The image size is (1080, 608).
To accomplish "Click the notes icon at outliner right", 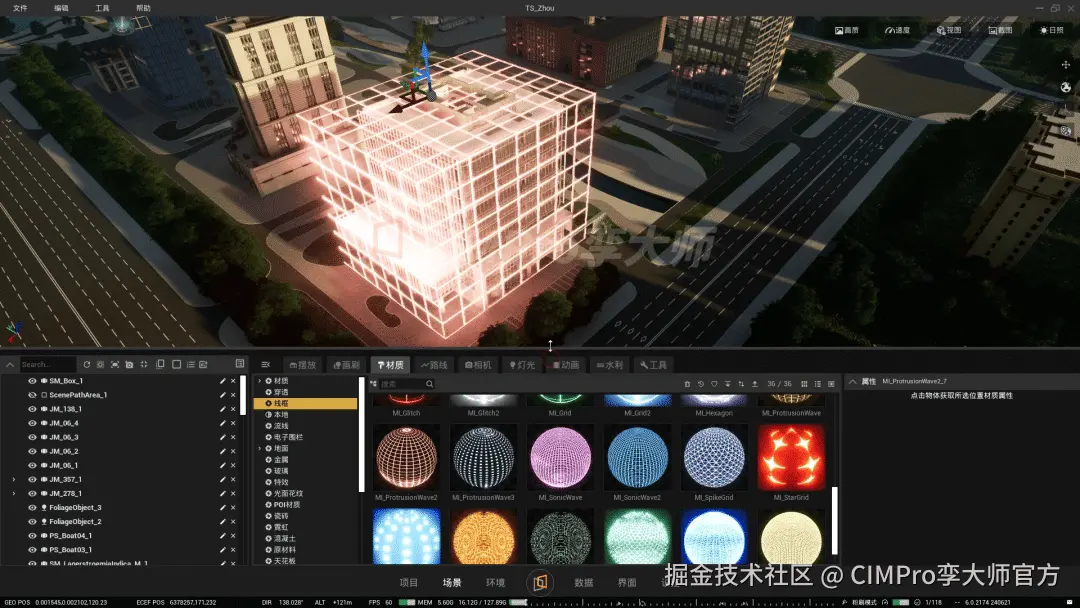I will coord(240,364).
